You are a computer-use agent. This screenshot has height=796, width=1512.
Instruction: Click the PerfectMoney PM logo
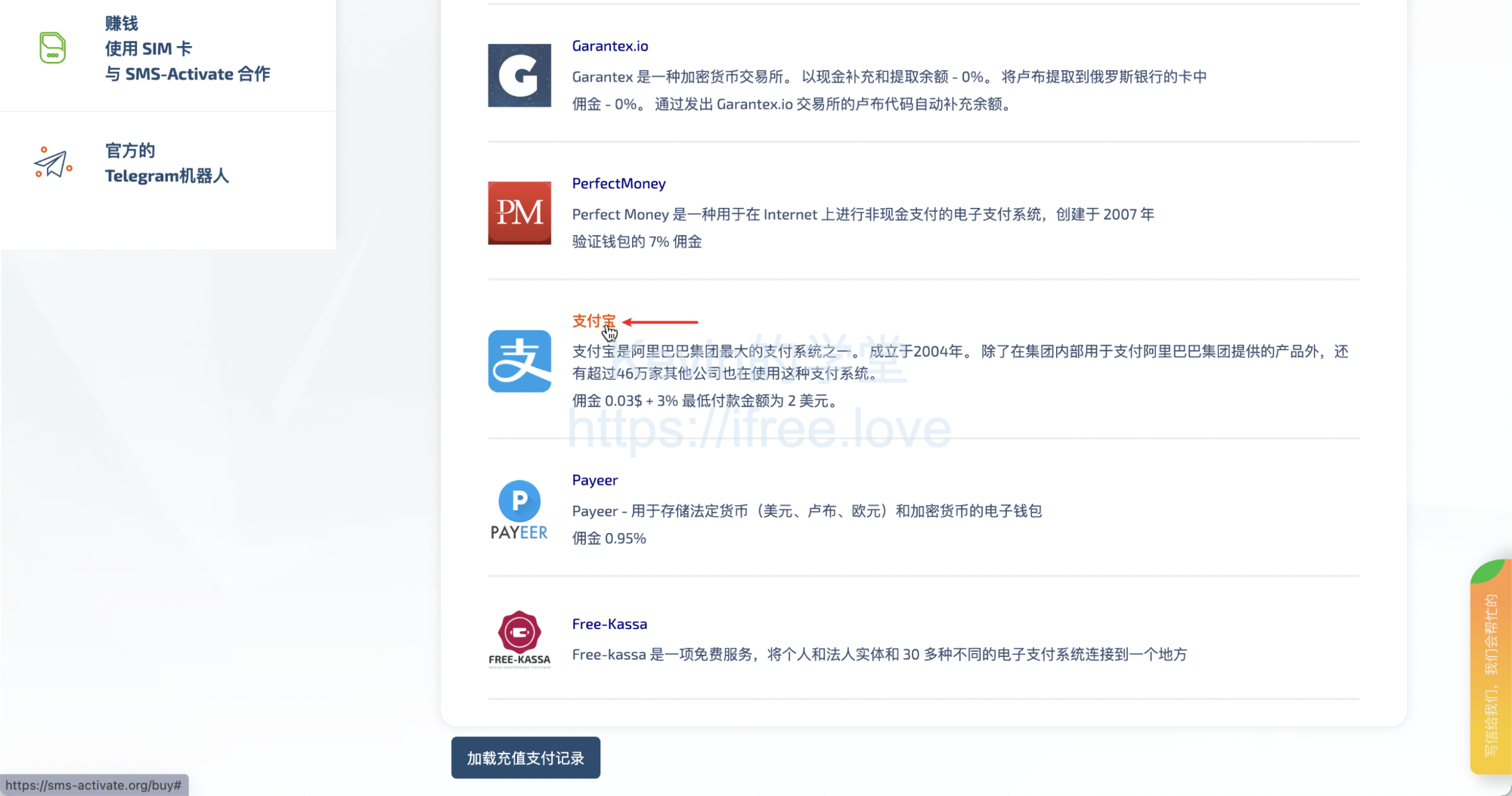click(x=519, y=212)
